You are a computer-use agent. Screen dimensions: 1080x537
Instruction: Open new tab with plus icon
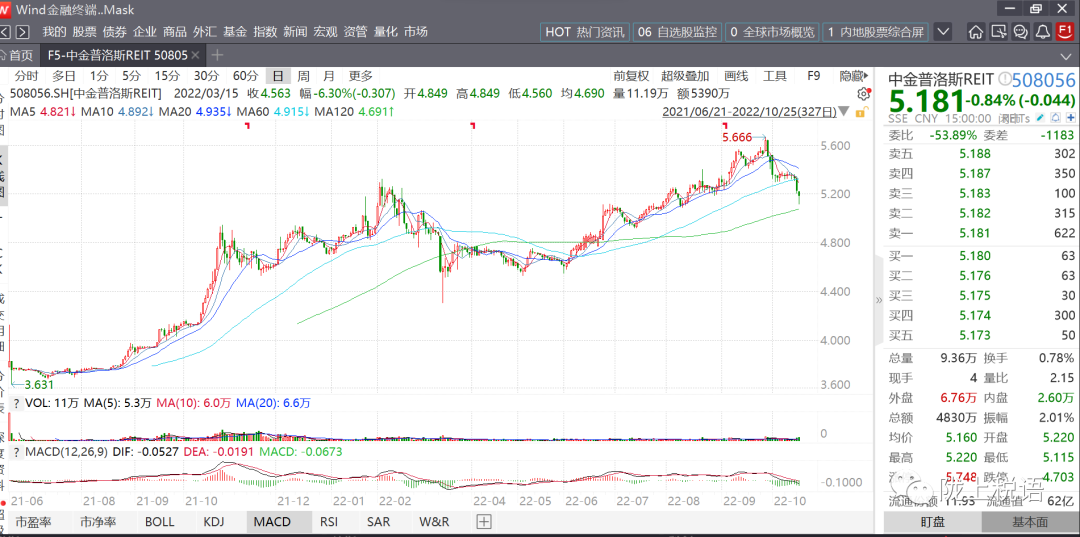pyautogui.click(x=218, y=55)
